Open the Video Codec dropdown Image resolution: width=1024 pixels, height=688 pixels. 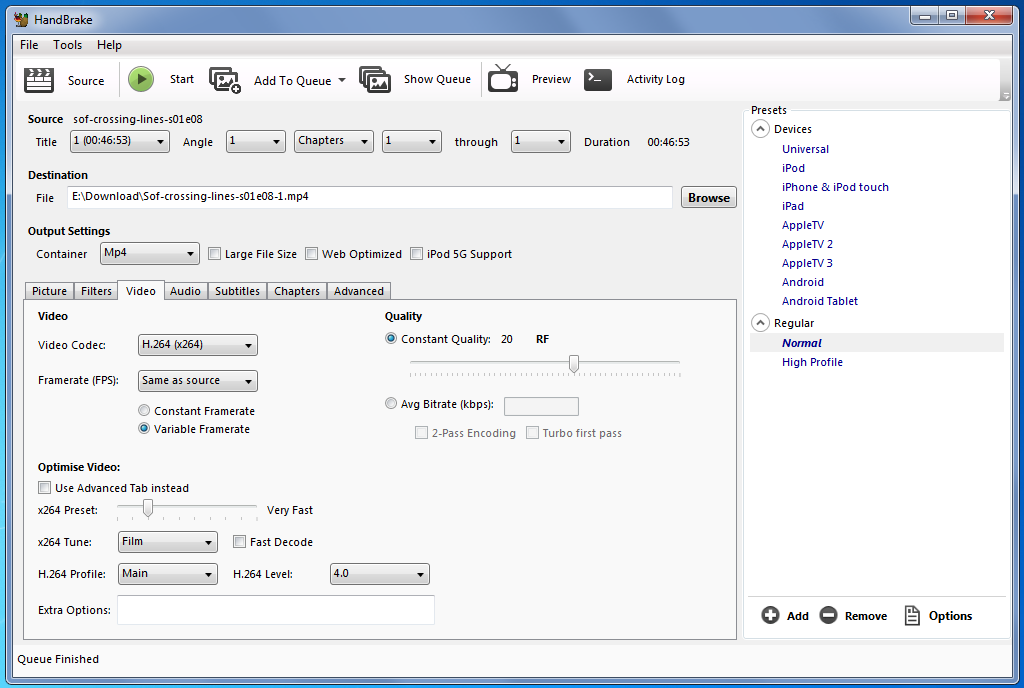(198, 345)
